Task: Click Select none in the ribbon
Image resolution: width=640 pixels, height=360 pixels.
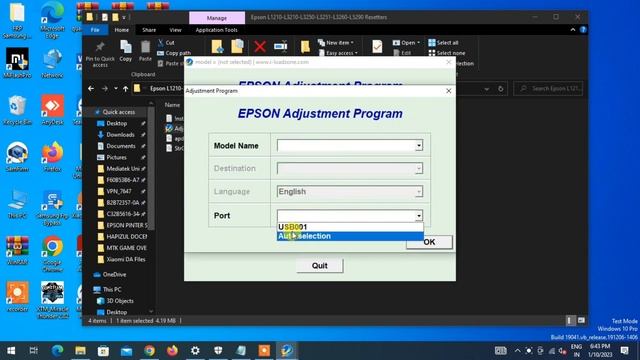Action: point(447,53)
